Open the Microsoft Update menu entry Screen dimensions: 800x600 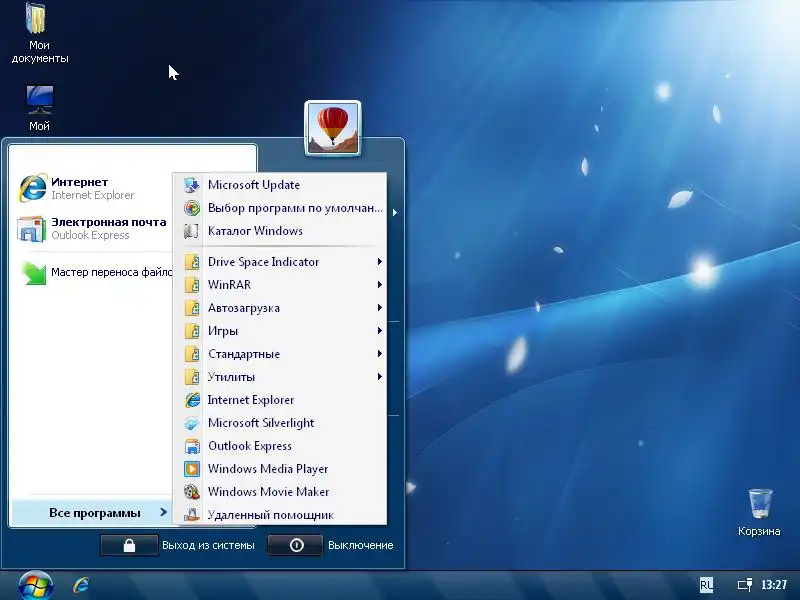(280, 185)
